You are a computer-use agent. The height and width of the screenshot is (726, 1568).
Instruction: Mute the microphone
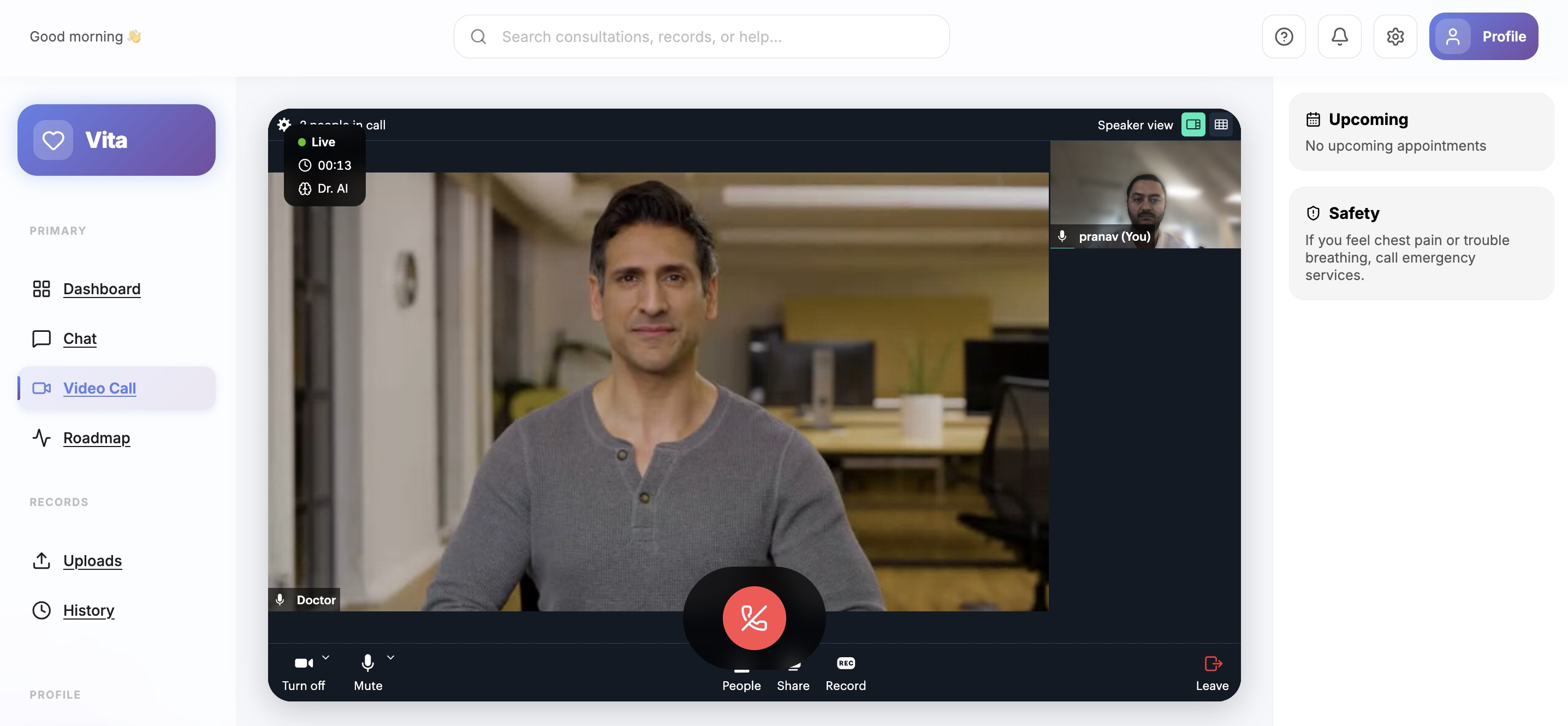367,663
